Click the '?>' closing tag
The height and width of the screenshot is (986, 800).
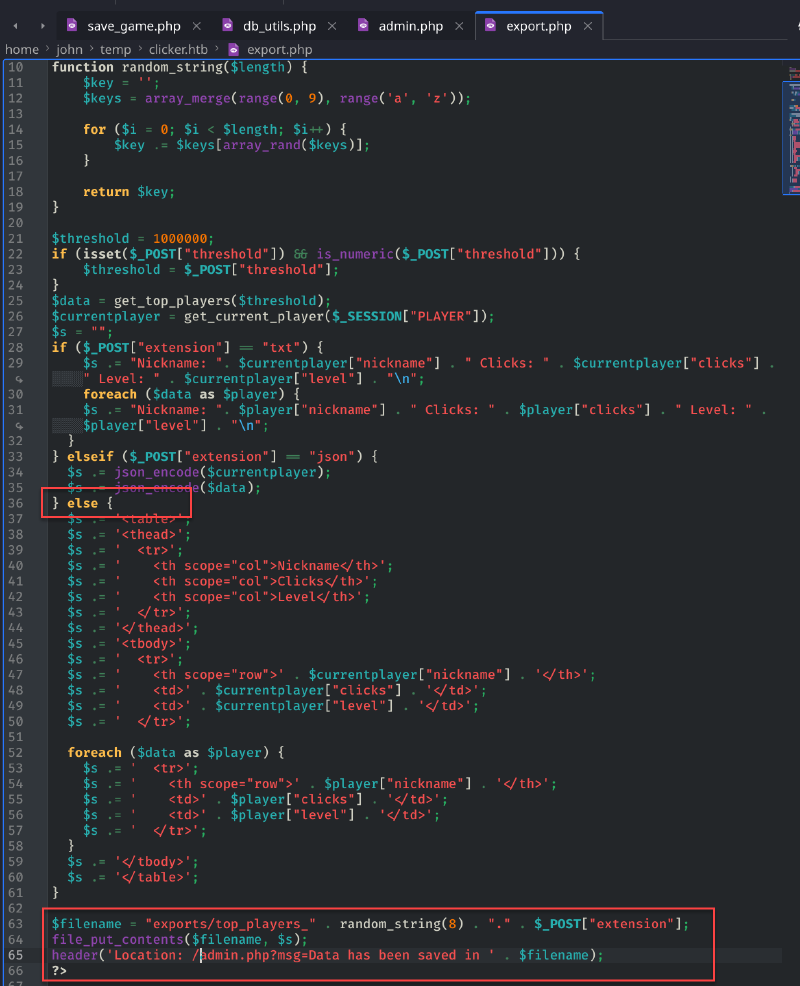click(59, 971)
